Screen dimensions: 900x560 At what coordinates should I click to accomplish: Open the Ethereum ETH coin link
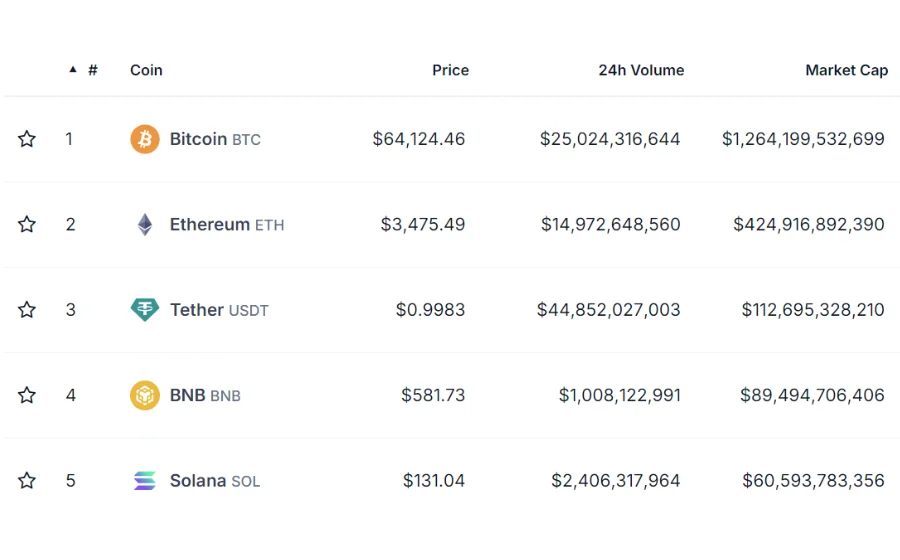[227, 224]
